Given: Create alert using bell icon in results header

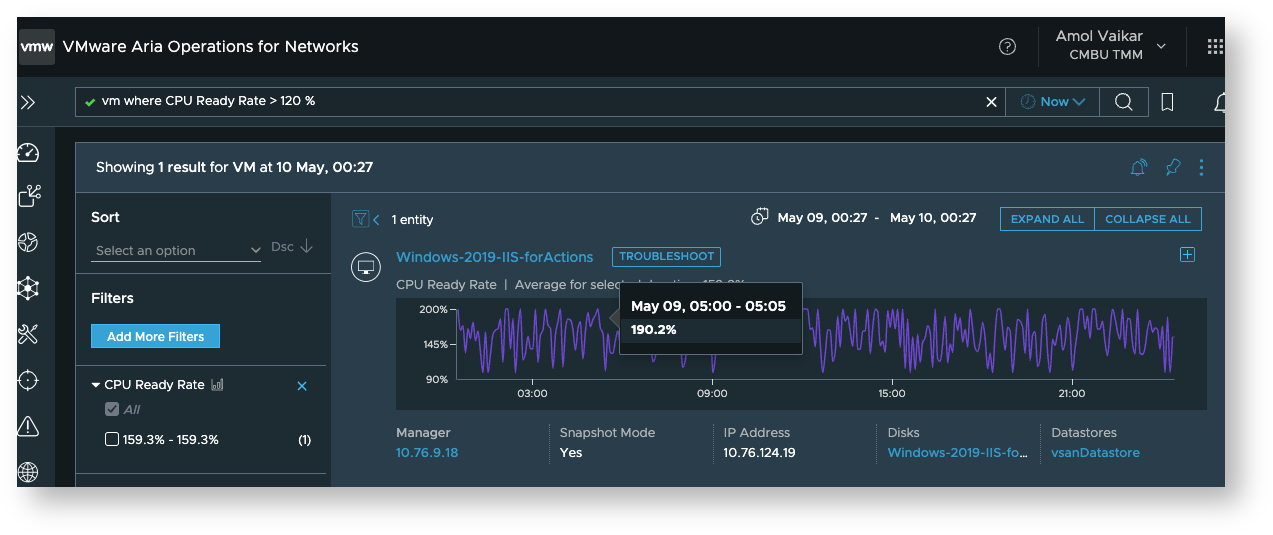Looking at the screenshot, I should 1138,167.
